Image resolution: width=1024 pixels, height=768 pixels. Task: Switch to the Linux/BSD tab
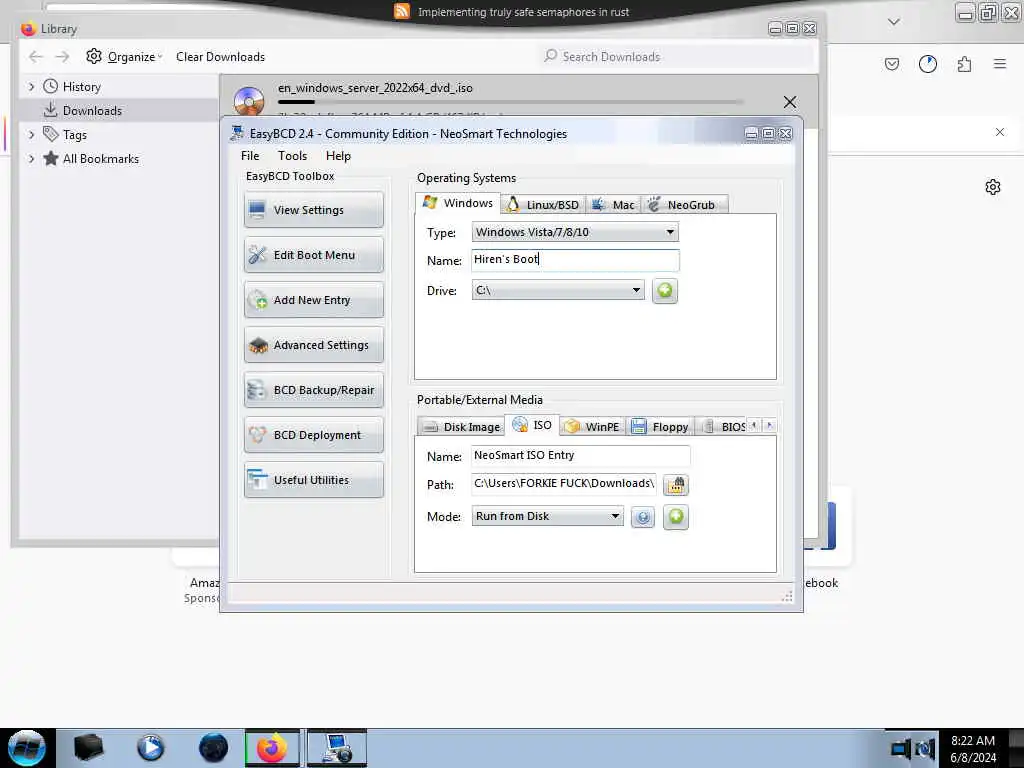pyautogui.click(x=543, y=205)
